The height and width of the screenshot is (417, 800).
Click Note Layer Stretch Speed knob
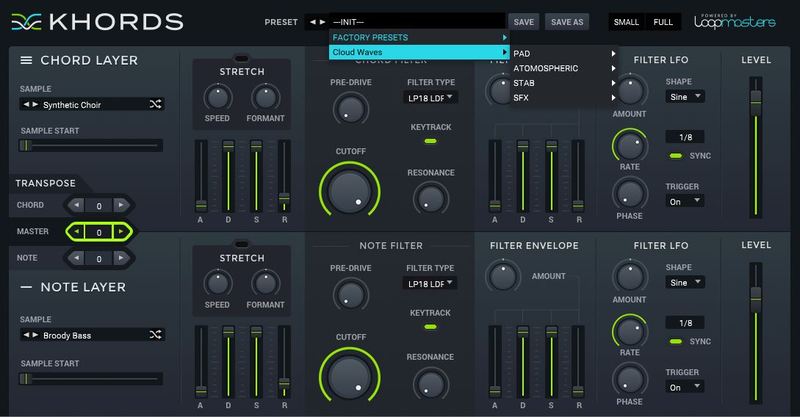(218, 283)
